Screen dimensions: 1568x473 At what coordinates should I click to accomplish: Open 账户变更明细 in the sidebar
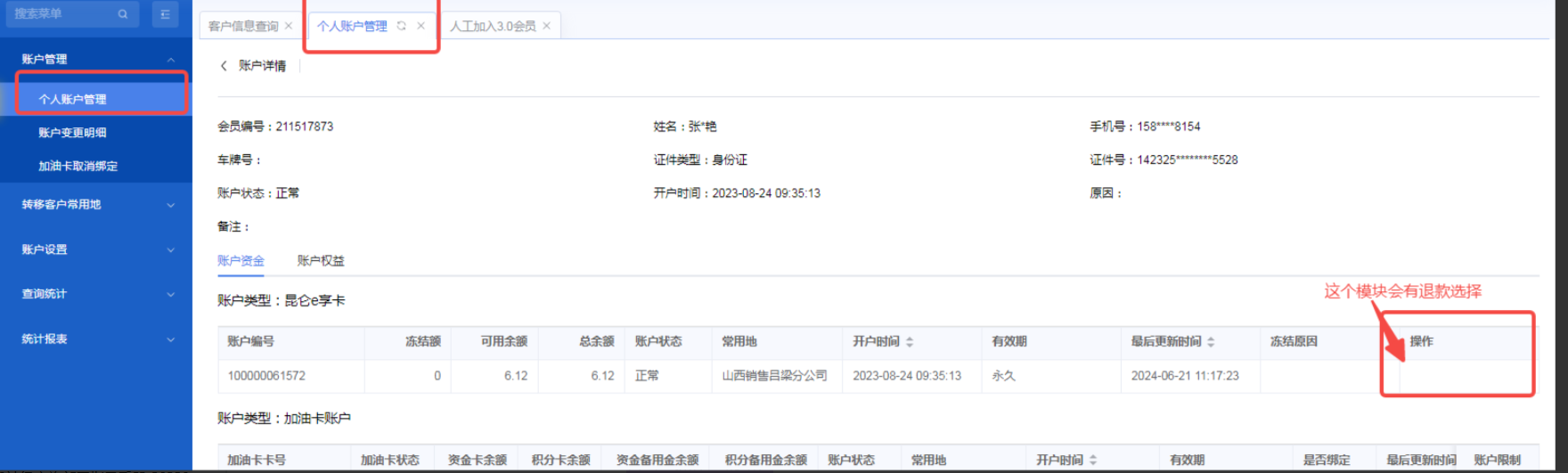point(72,133)
